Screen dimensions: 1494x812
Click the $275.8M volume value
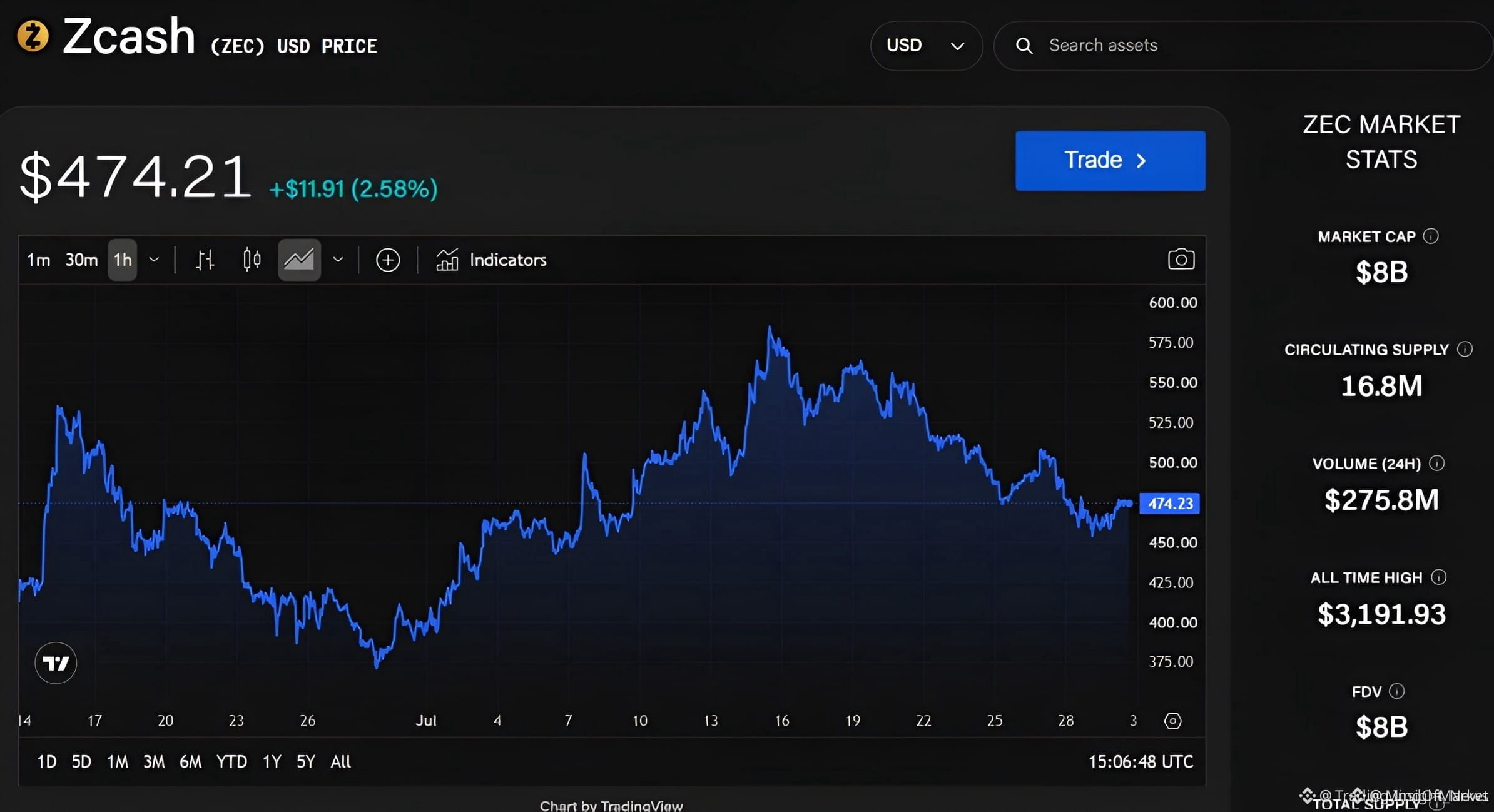coord(1381,500)
